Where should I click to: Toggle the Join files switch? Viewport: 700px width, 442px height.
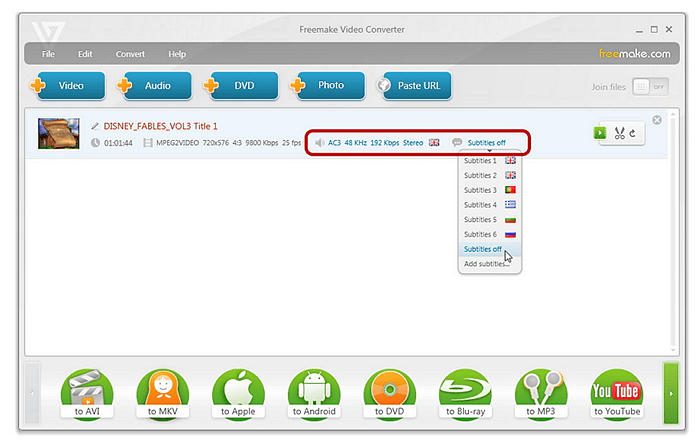[x=650, y=87]
